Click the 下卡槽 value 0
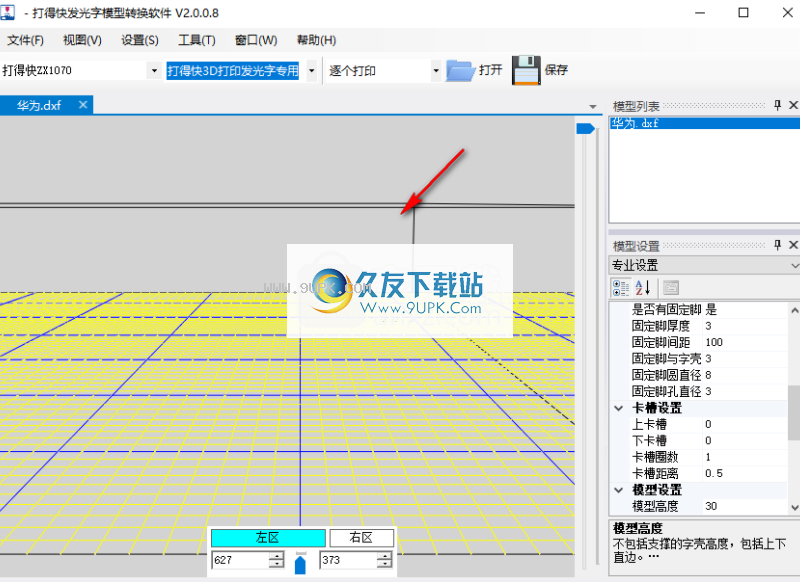800x582 pixels. click(745, 441)
